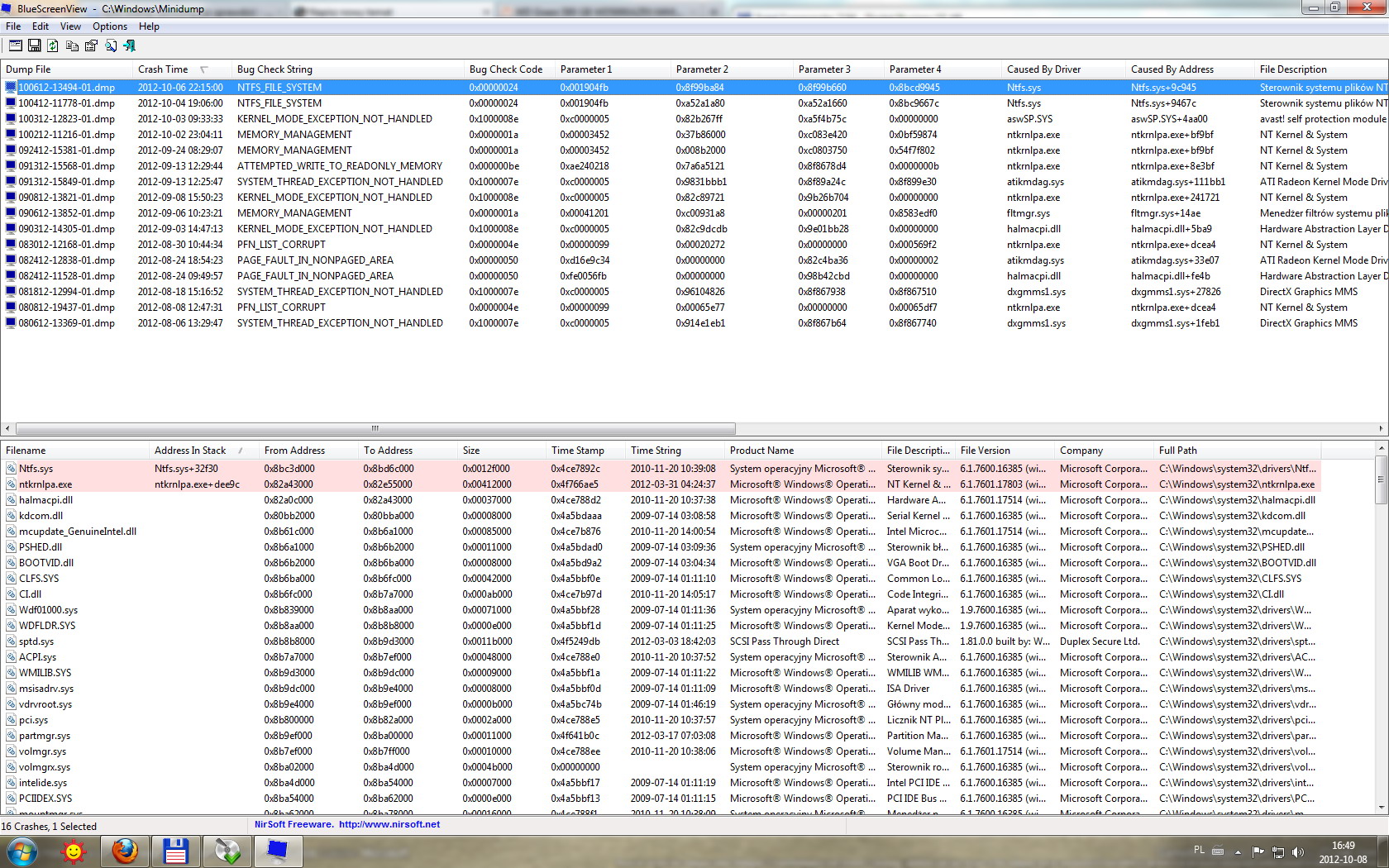Sort lower pane by Company header
The height and width of the screenshot is (868, 1389).
1104,451
